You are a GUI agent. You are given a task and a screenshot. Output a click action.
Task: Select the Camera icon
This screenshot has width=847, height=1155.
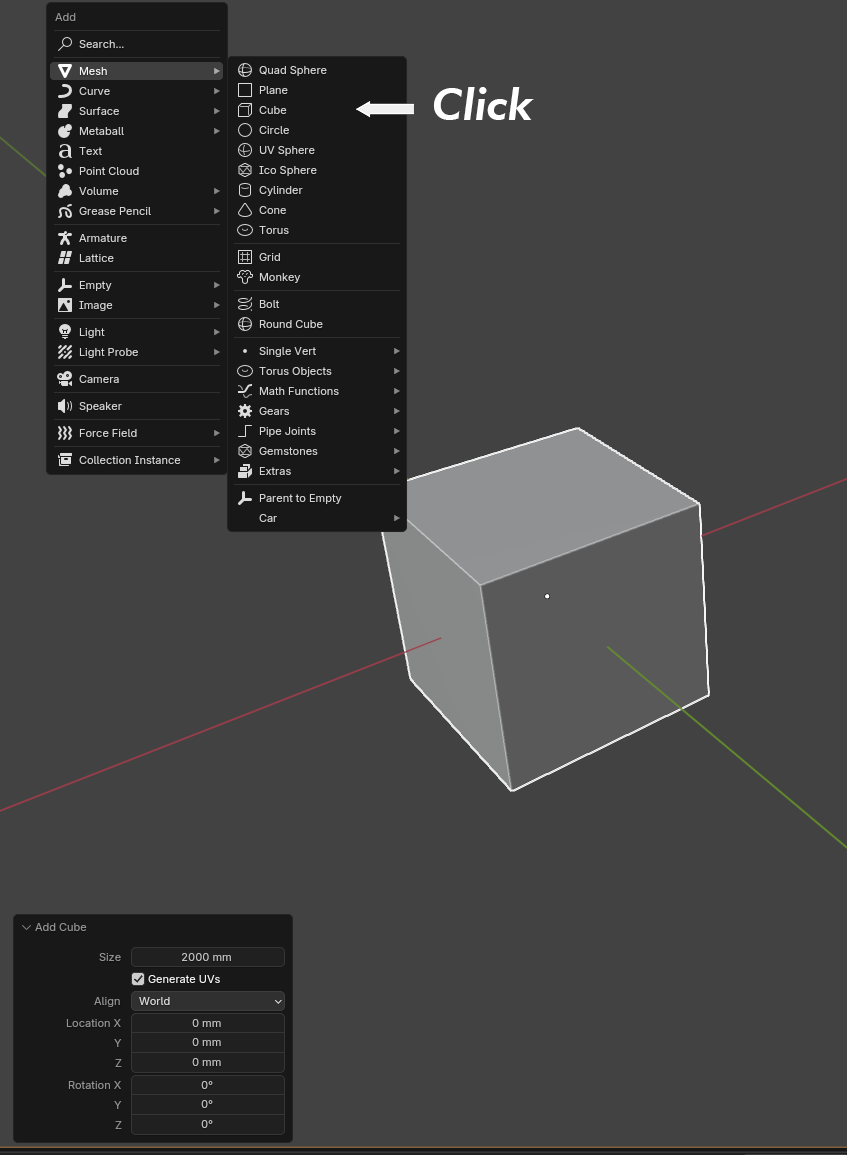(x=65, y=379)
